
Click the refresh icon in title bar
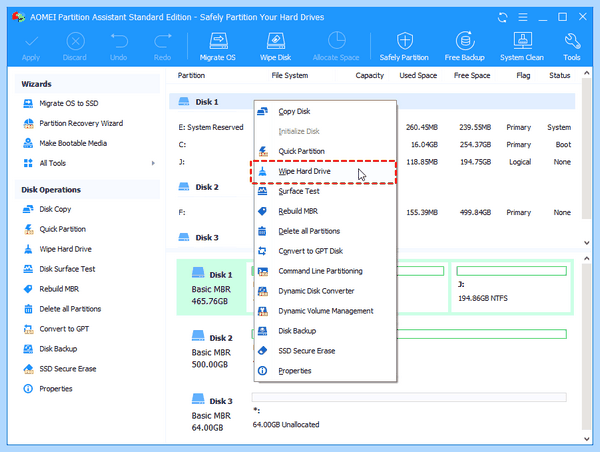click(502, 17)
